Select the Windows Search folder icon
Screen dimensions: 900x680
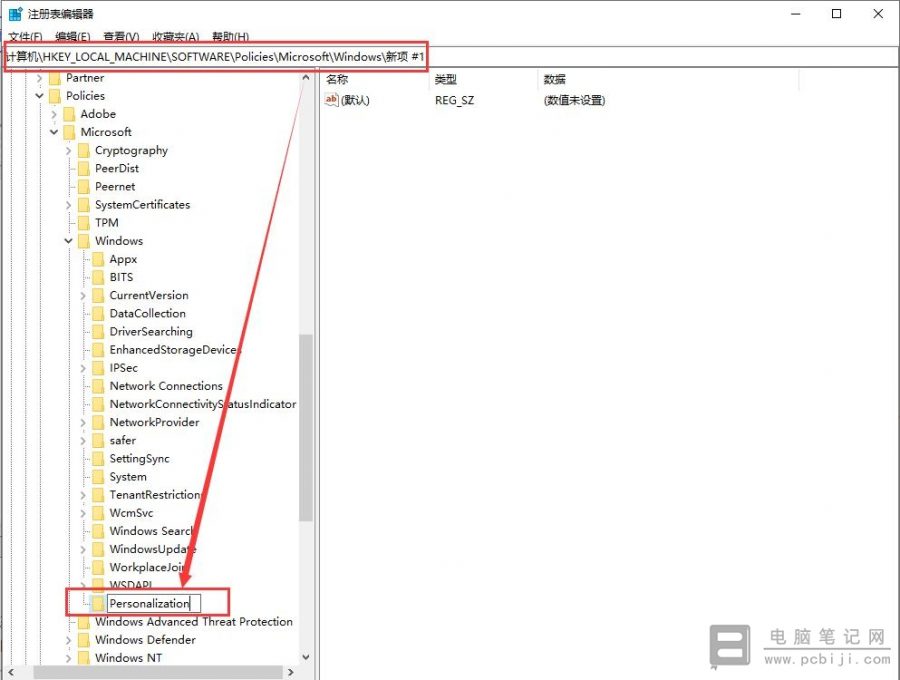[99, 531]
